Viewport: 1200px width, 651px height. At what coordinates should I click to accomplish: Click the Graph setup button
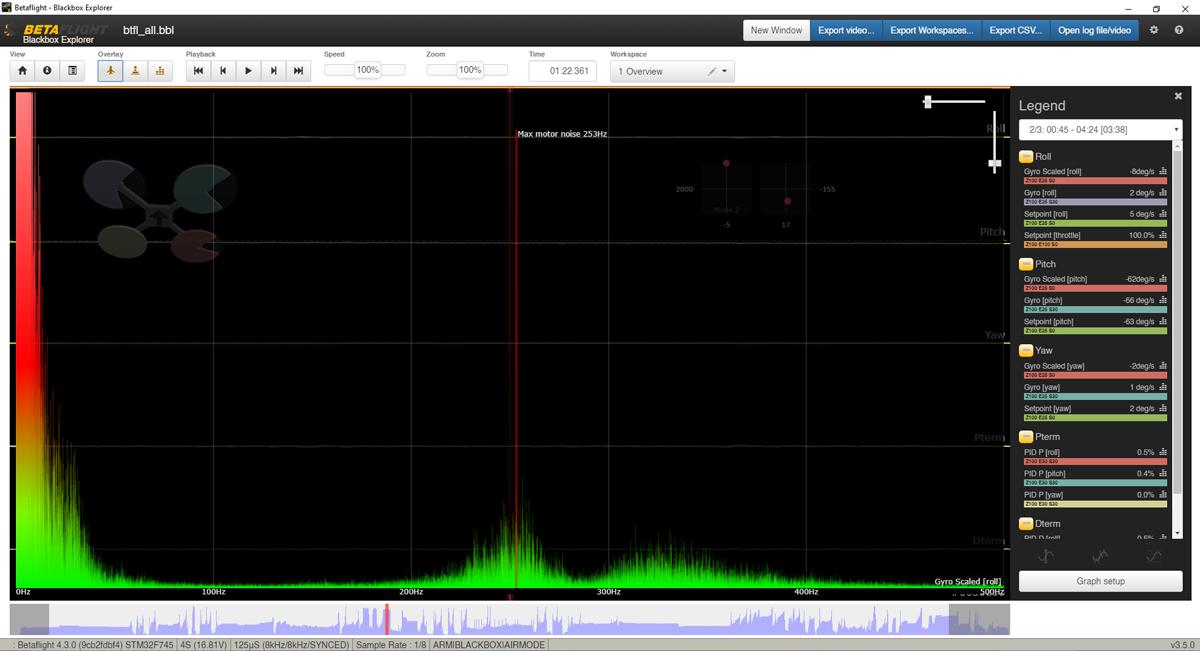(1100, 581)
